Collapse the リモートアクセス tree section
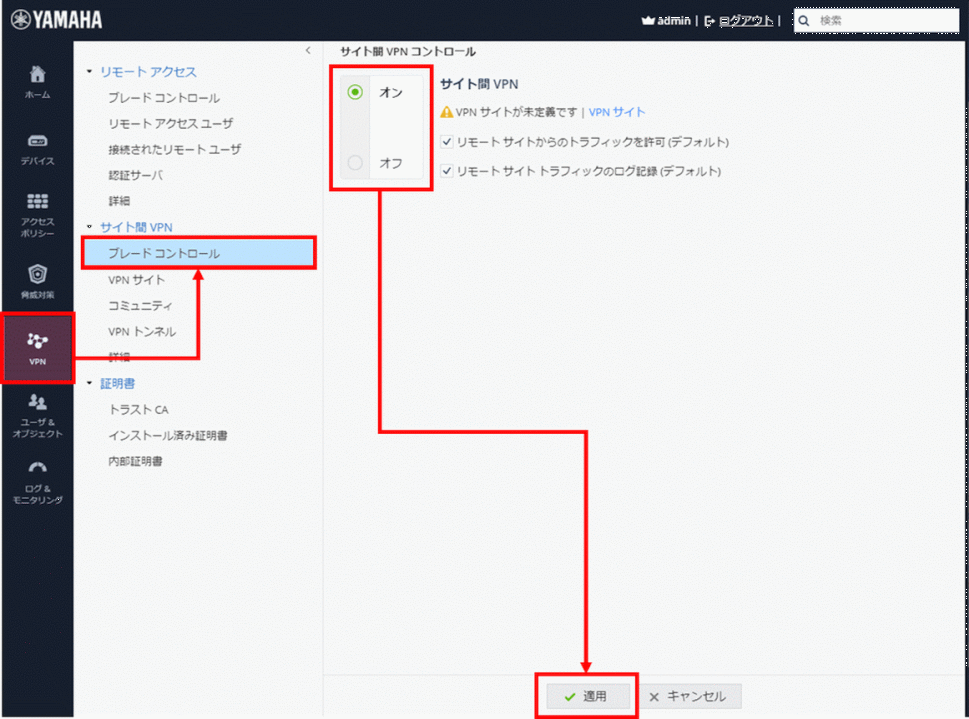This screenshot has height=719, width=969. click(x=89, y=72)
